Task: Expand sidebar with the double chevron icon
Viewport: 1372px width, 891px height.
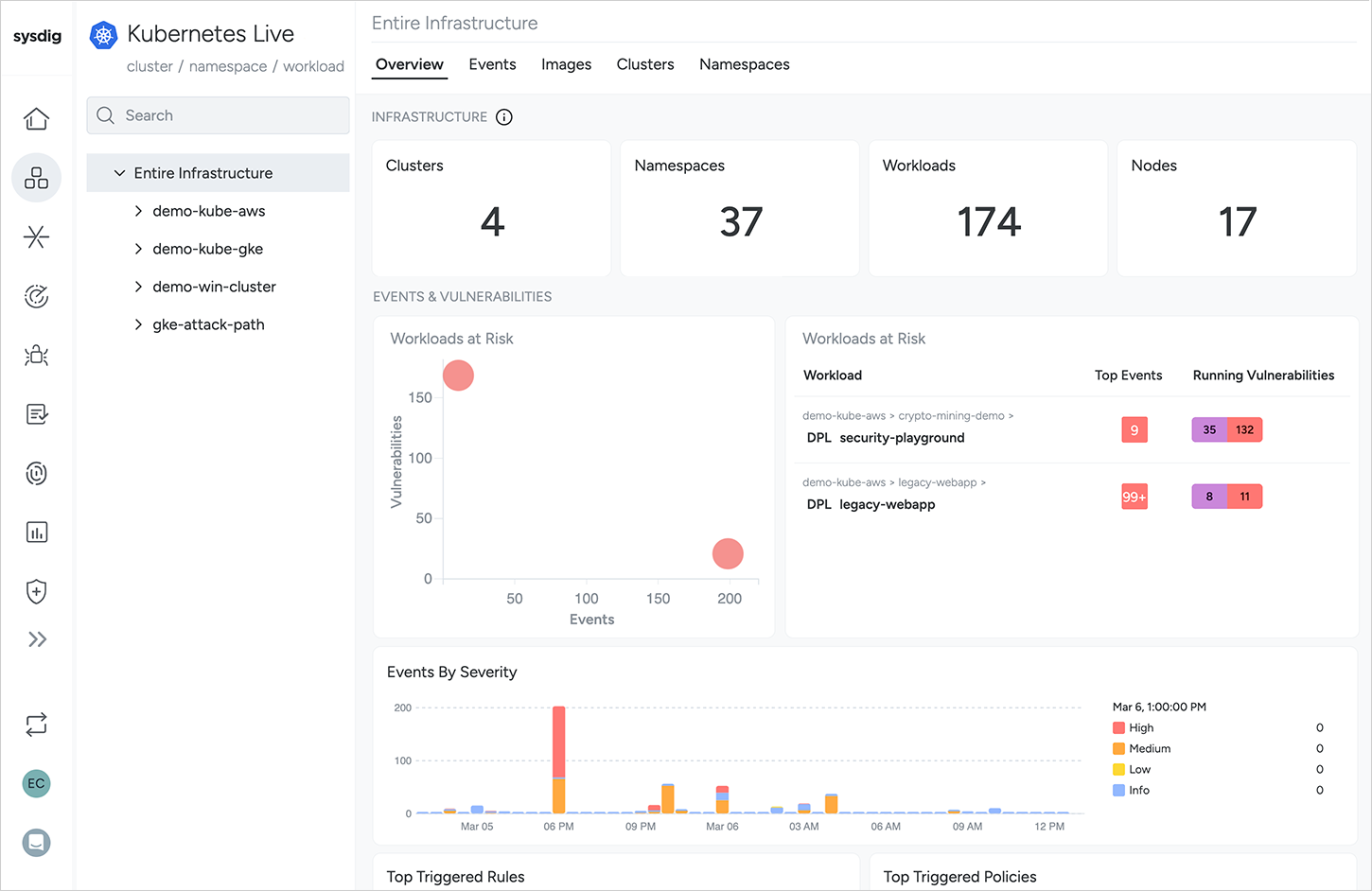Action: coord(37,639)
